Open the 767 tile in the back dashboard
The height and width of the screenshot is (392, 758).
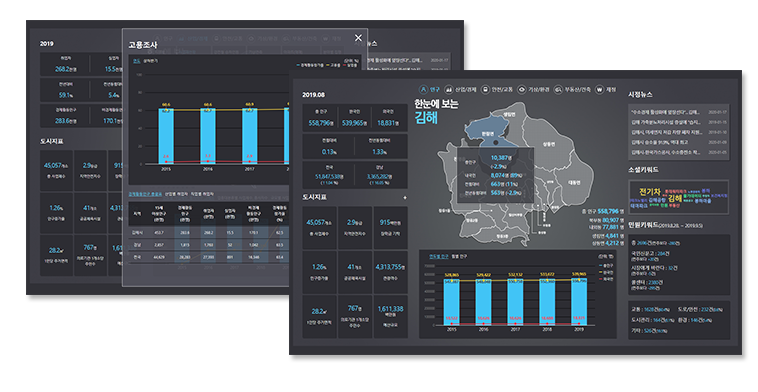89,256
